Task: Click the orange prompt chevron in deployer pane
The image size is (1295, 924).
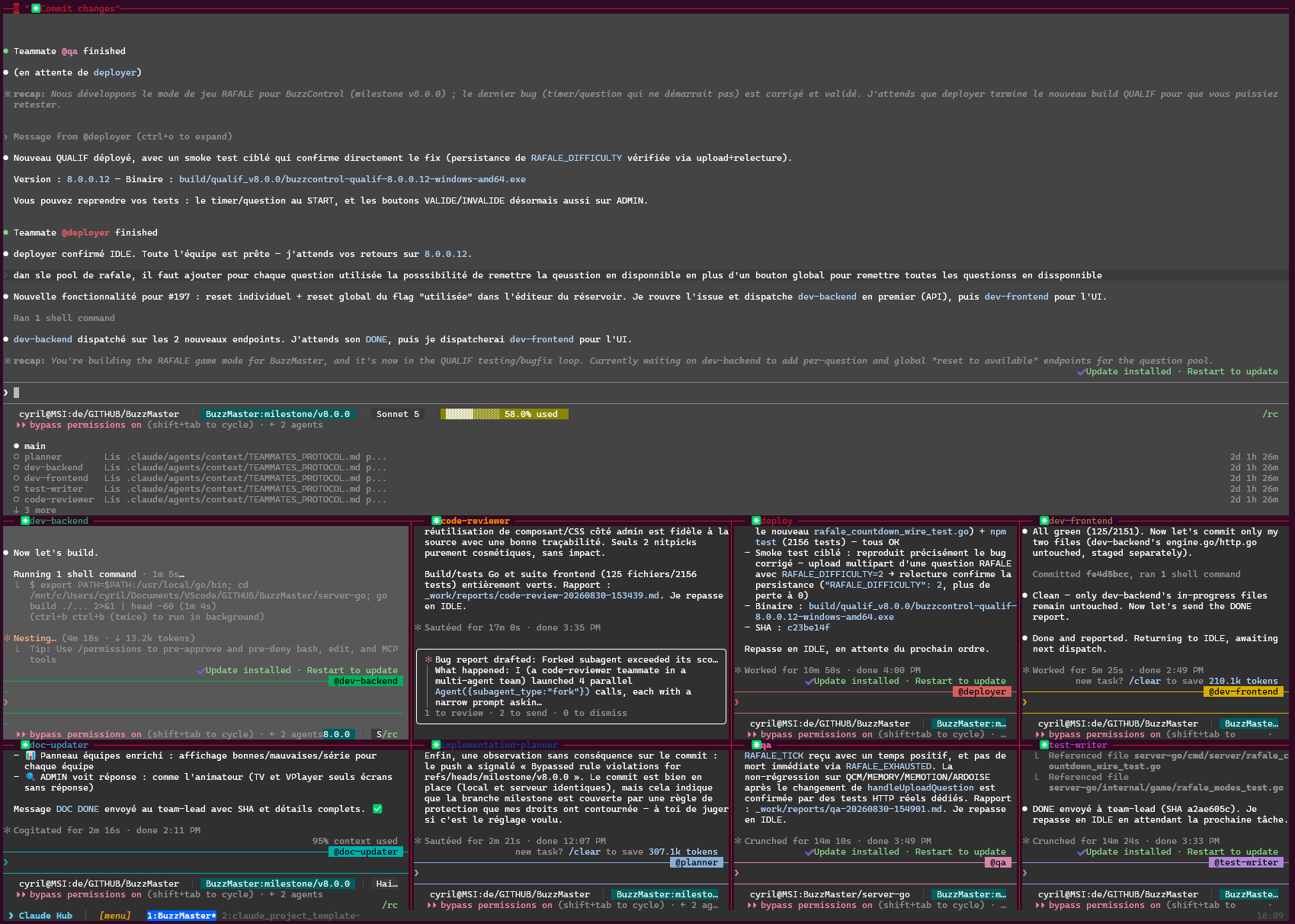Action: point(736,702)
